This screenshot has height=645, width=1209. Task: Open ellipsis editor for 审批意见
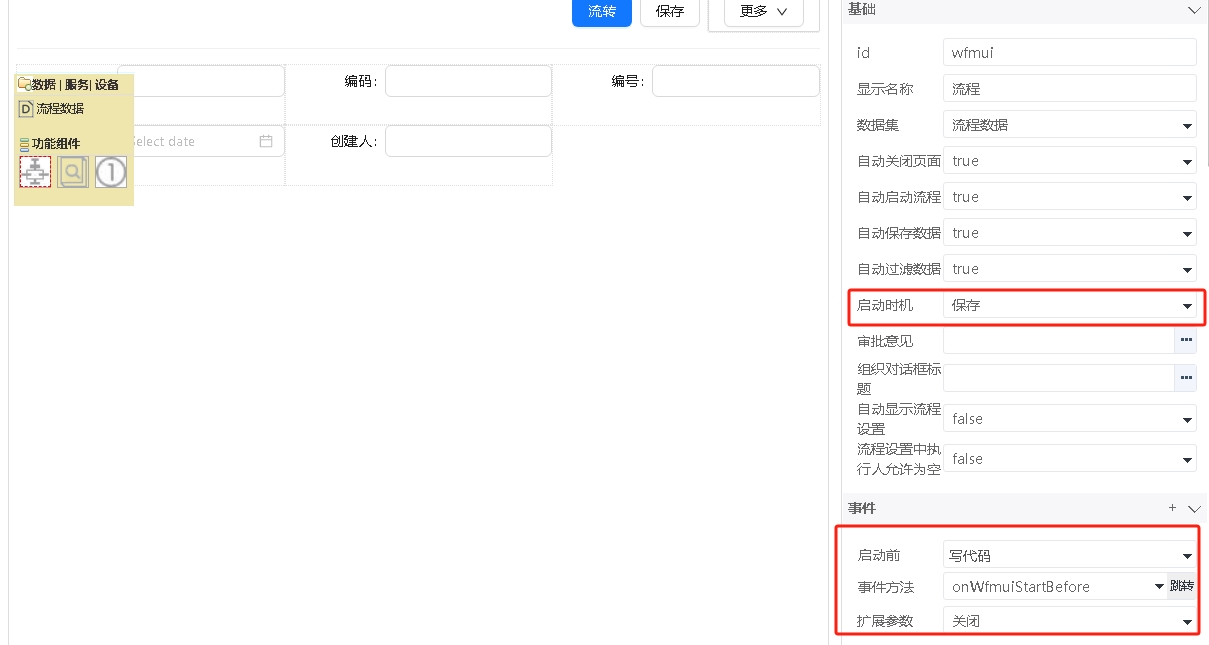pos(1185,341)
